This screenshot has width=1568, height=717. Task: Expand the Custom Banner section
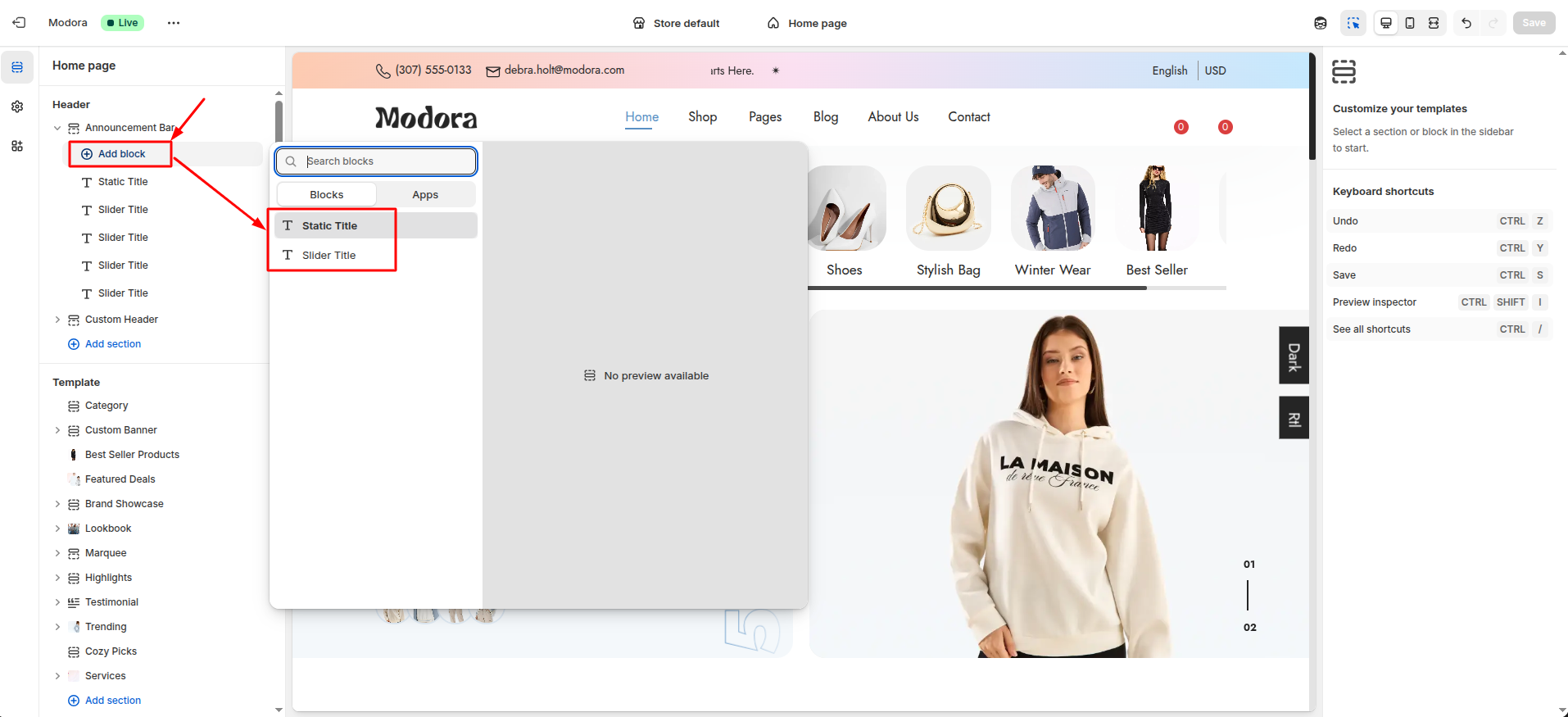[x=57, y=430]
